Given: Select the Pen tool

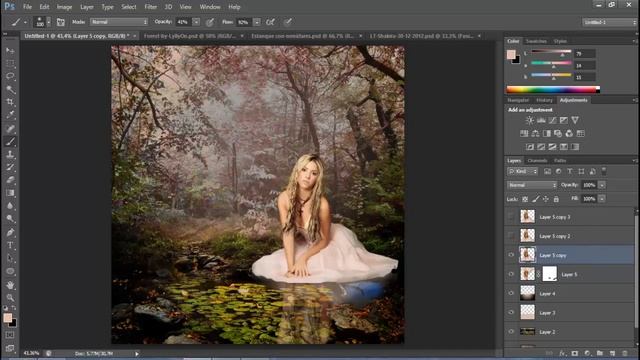Looking at the screenshot, I should (10, 232).
